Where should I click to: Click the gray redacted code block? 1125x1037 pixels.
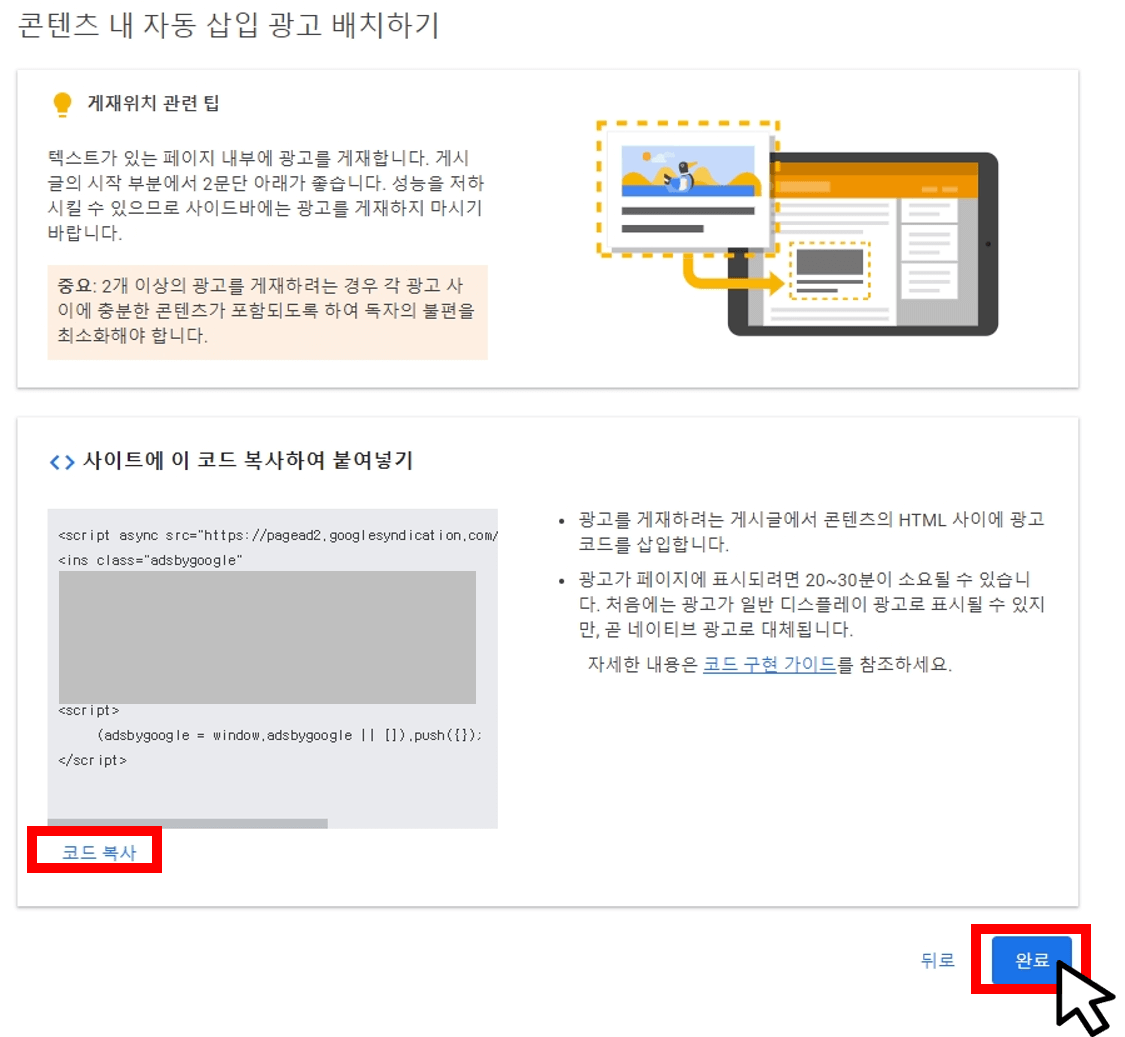[x=267, y=637]
